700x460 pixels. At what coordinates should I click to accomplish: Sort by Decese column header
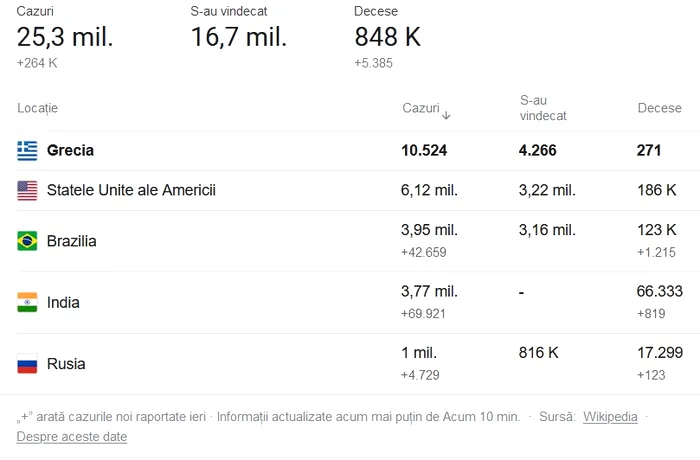[659, 108]
